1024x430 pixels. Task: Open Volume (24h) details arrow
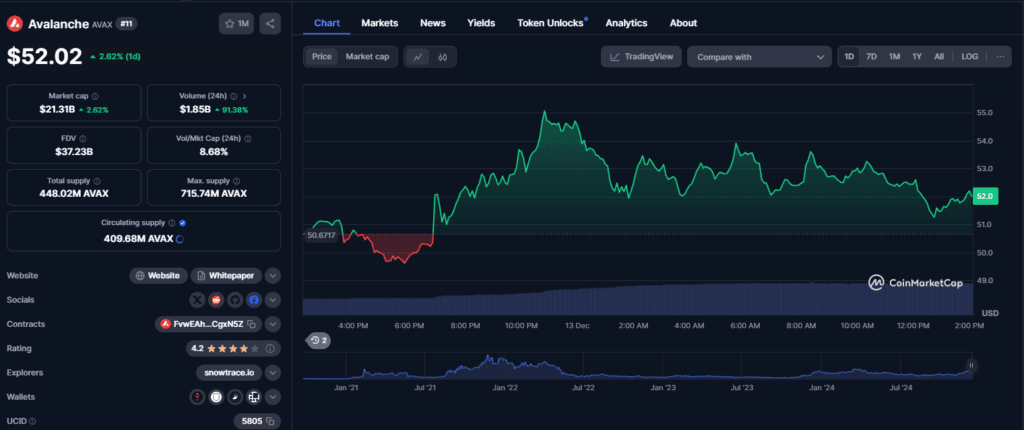coord(245,96)
